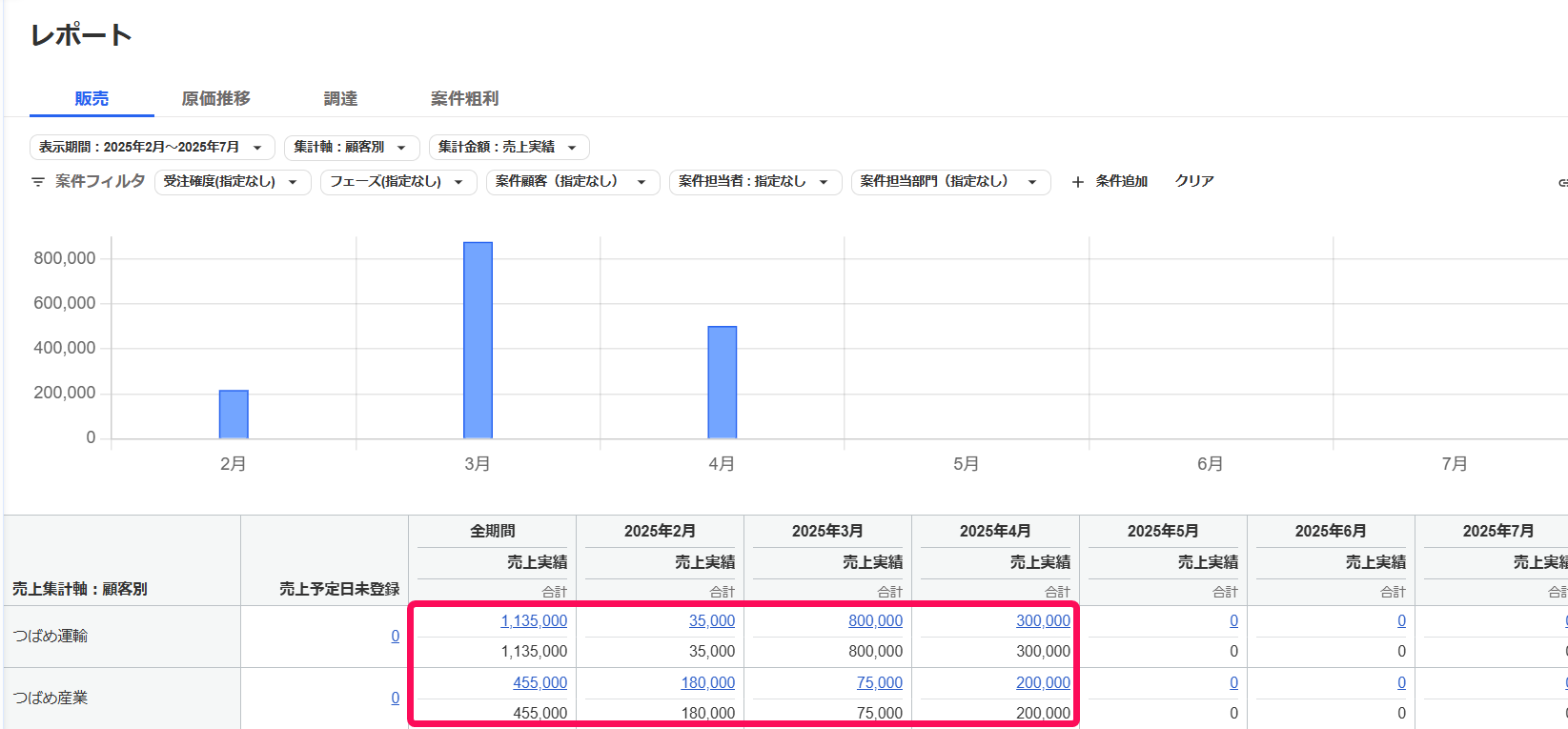This screenshot has width=1568, height=729.
Task: Click つばめ運輸 2025年6月 link 0
Action: (1401, 620)
